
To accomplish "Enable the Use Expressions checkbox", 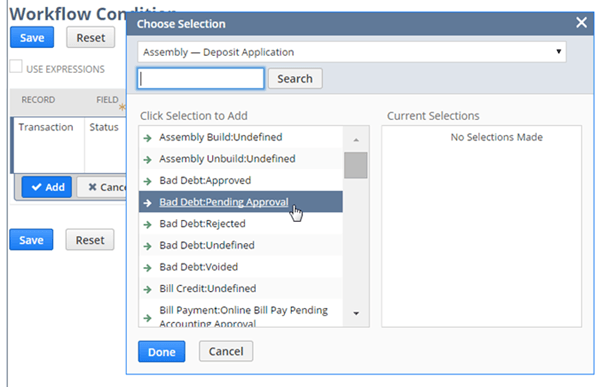I will [x=16, y=66].
